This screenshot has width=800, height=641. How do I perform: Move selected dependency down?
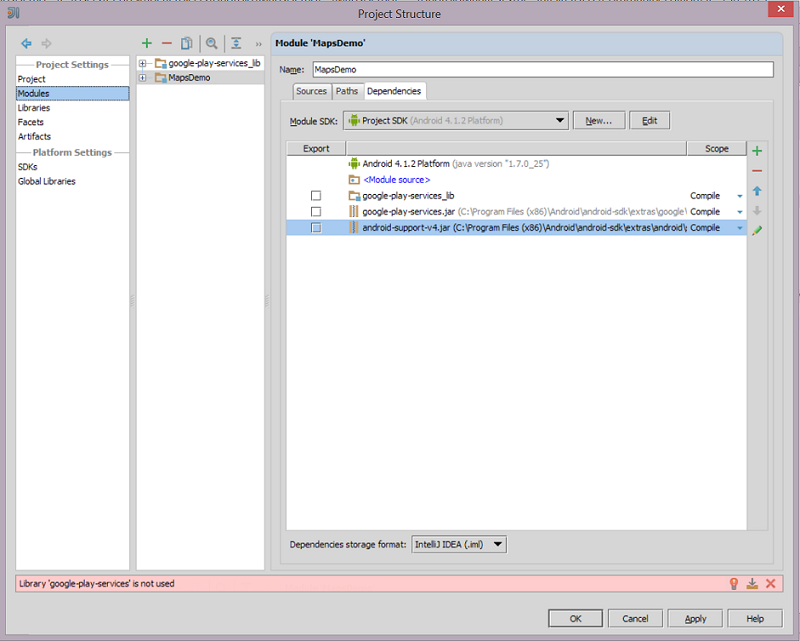tap(757, 210)
